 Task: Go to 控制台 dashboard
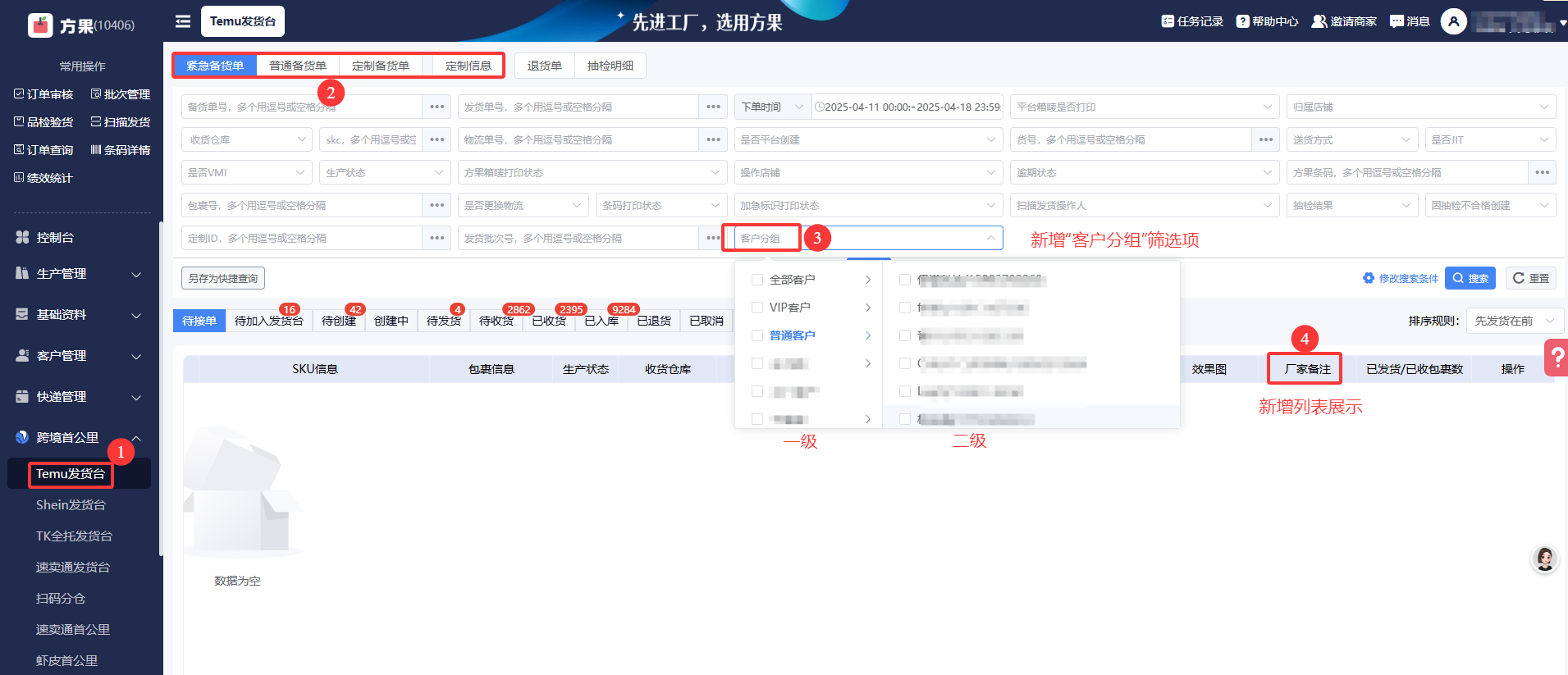(55, 237)
